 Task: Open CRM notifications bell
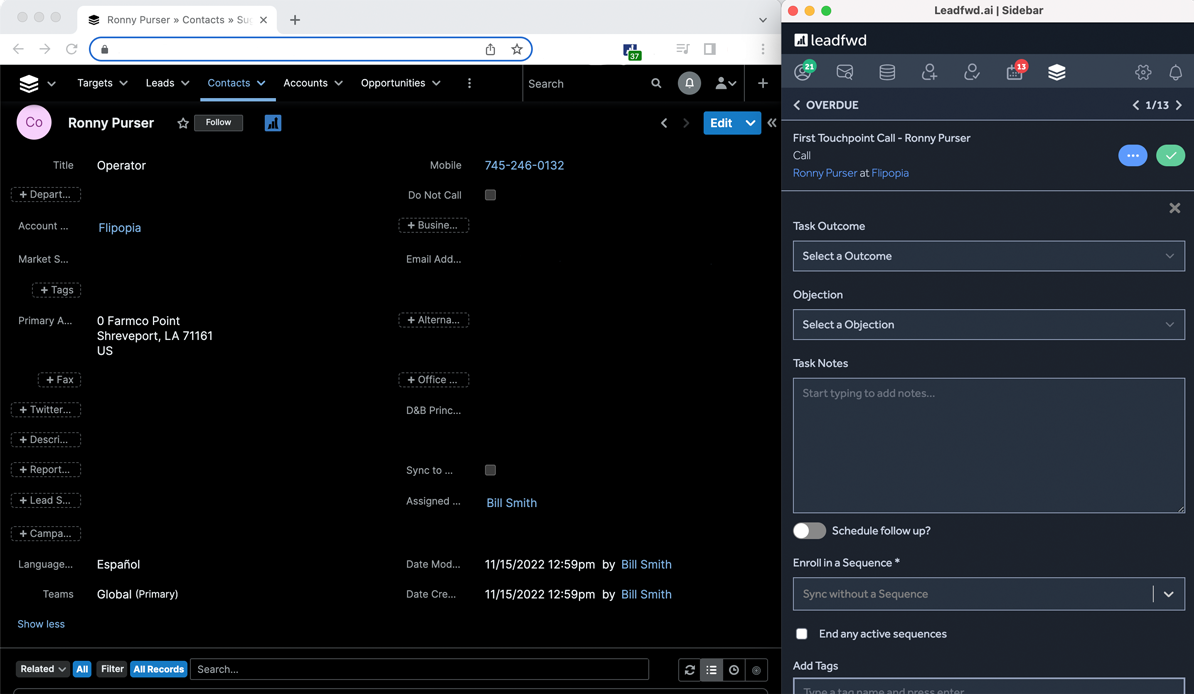point(689,83)
